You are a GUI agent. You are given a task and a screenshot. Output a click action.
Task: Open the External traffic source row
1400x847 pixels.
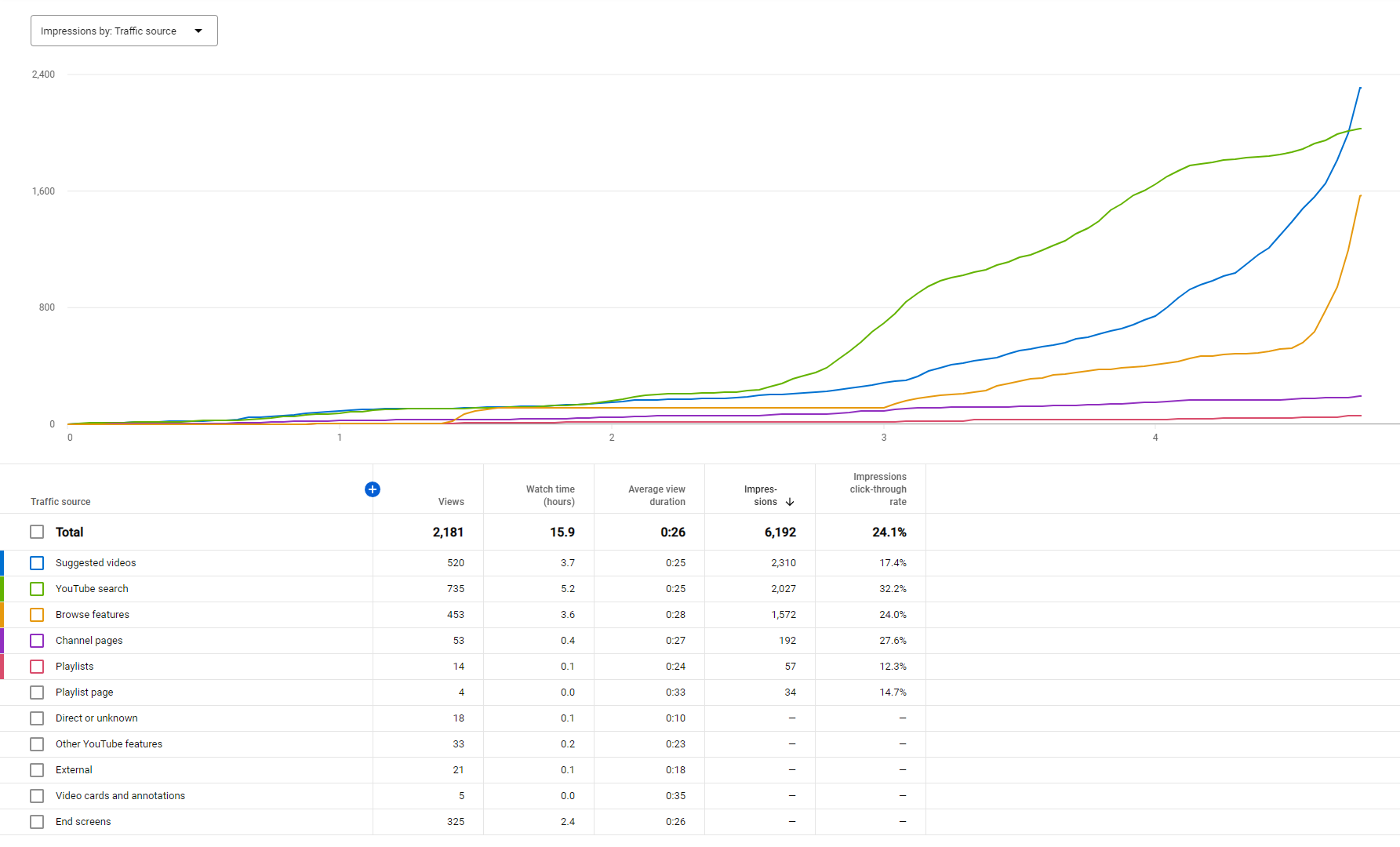[x=74, y=770]
